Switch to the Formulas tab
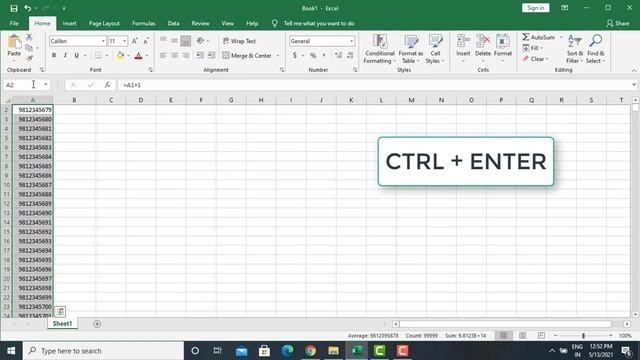Image resolution: width=640 pixels, height=360 pixels. 144,23
